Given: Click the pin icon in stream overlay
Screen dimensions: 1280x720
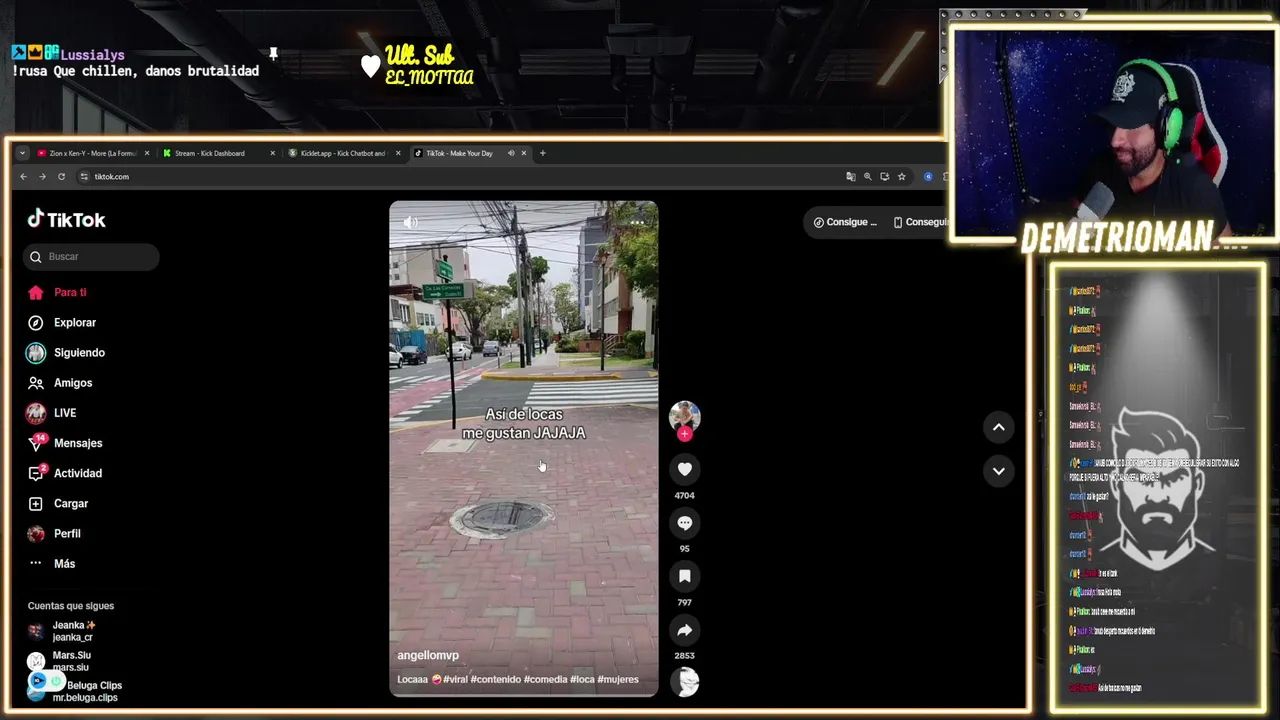Looking at the screenshot, I should tap(273, 54).
